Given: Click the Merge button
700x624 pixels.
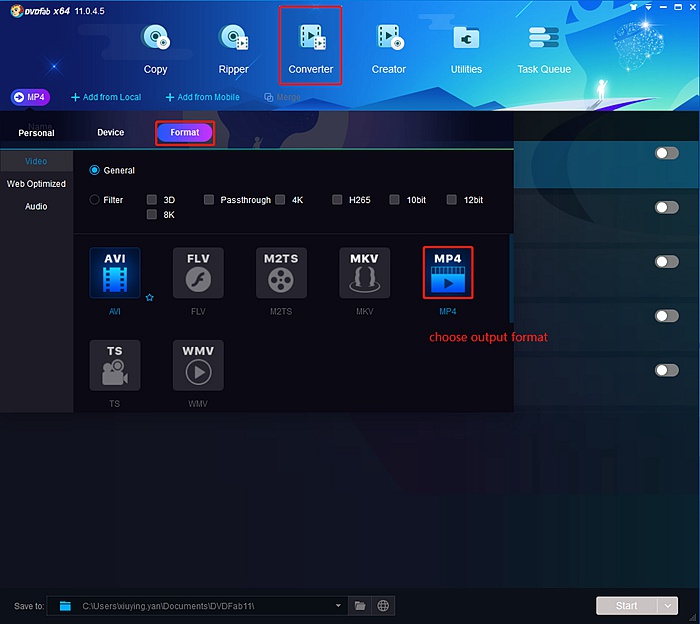Looking at the screenshot, I should point(282,97).
